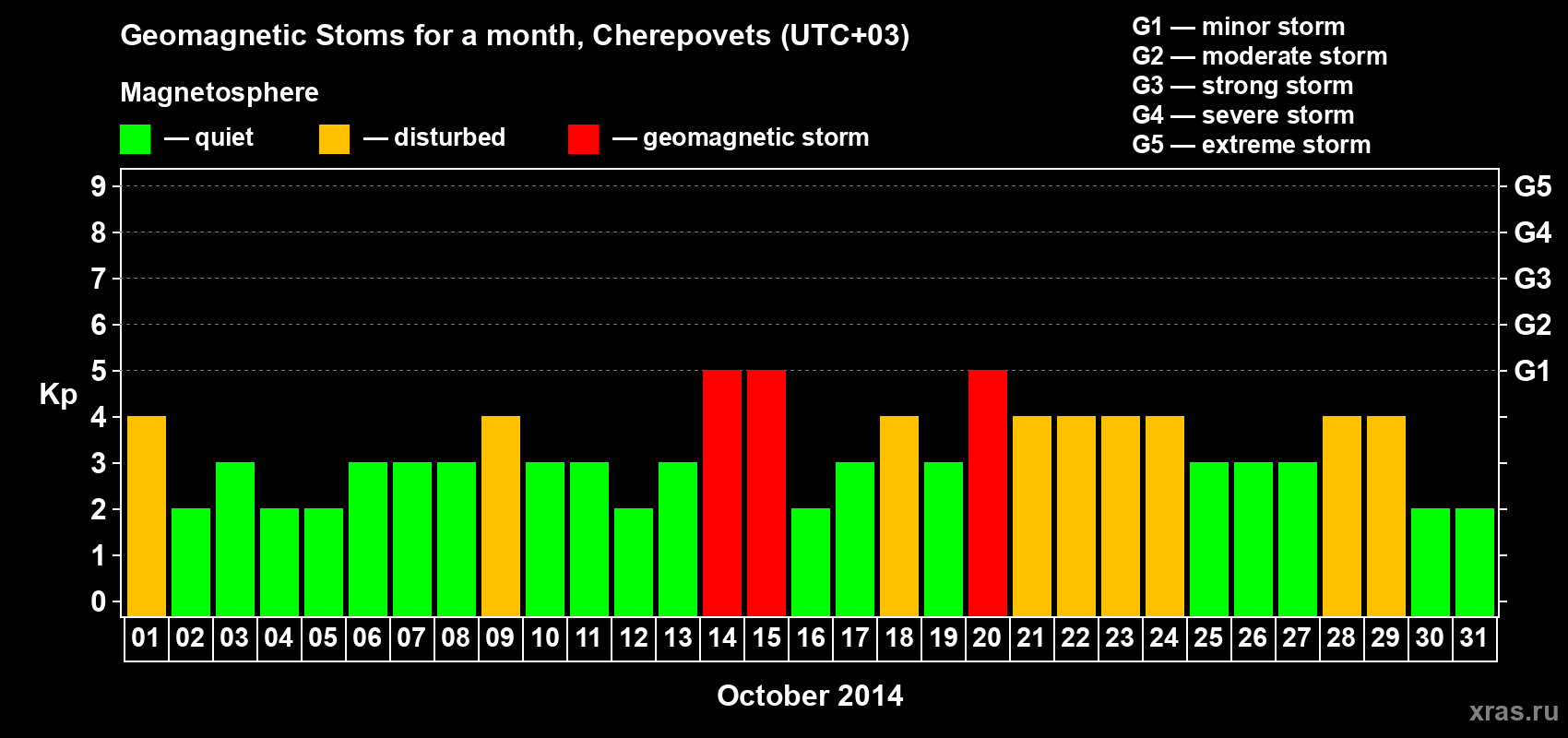Screen dimensions: 1568x738
Task: Select the green bar for day 02
Action: point(191,562)
